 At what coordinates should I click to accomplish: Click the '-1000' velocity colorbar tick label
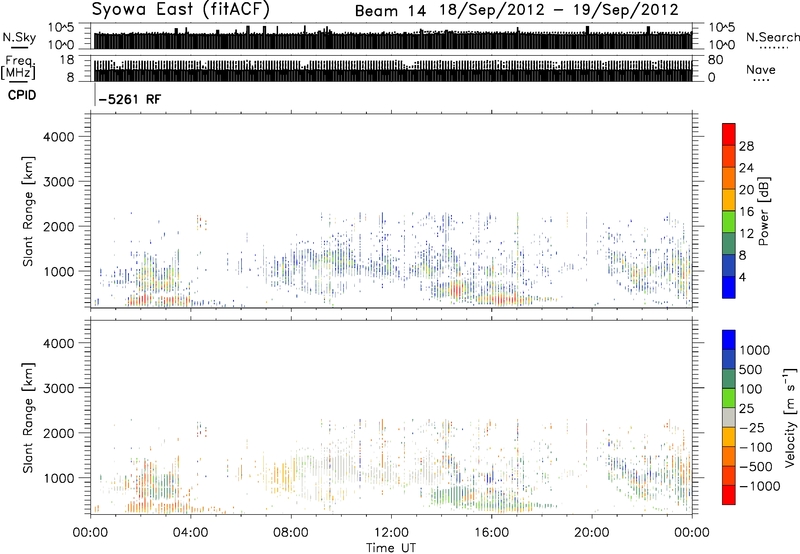tap(760, 486)
